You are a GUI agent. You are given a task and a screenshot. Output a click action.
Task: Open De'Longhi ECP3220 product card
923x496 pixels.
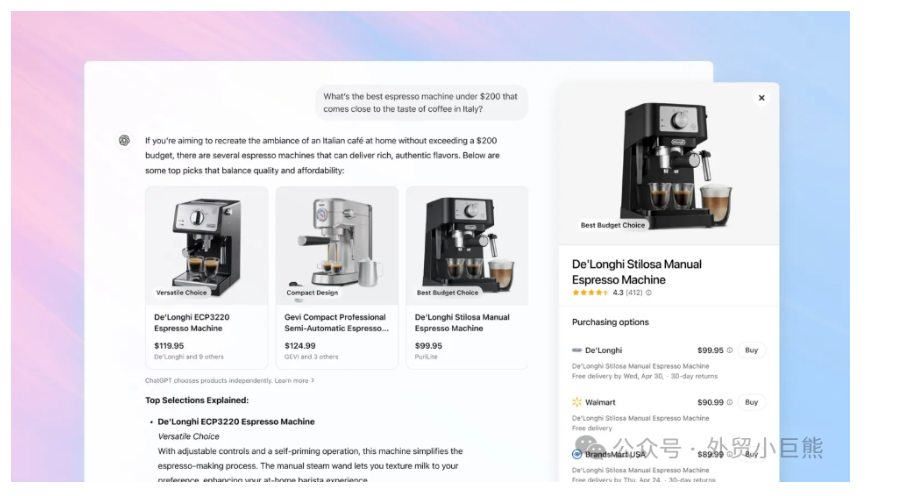pos(207,278)
